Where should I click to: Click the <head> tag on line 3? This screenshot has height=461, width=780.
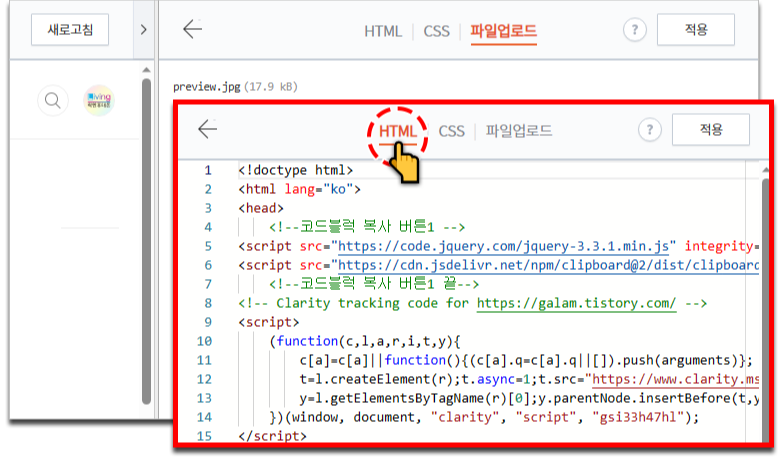click(x=261, y=208)
